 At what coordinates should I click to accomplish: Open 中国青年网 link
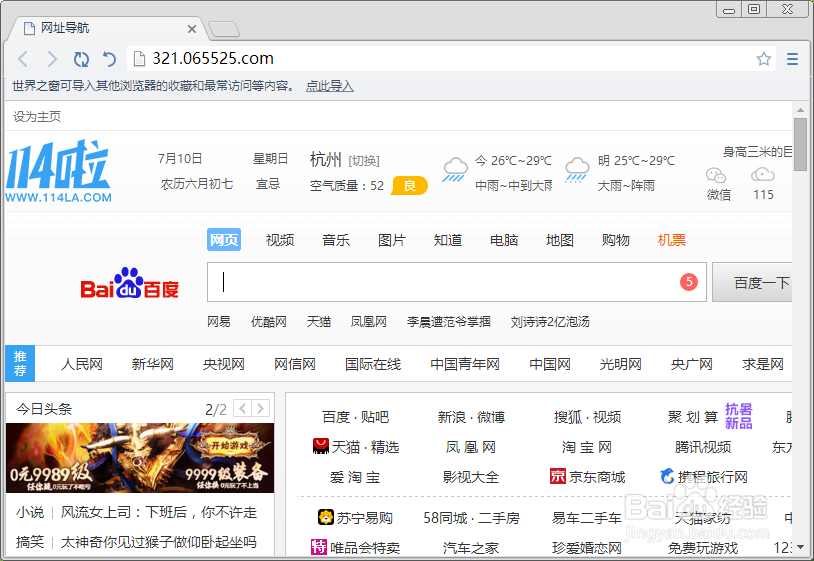465,364
